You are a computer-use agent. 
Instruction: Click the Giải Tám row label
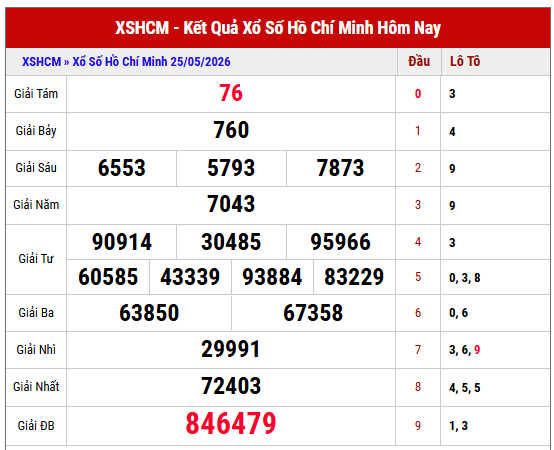pos(36,94)
